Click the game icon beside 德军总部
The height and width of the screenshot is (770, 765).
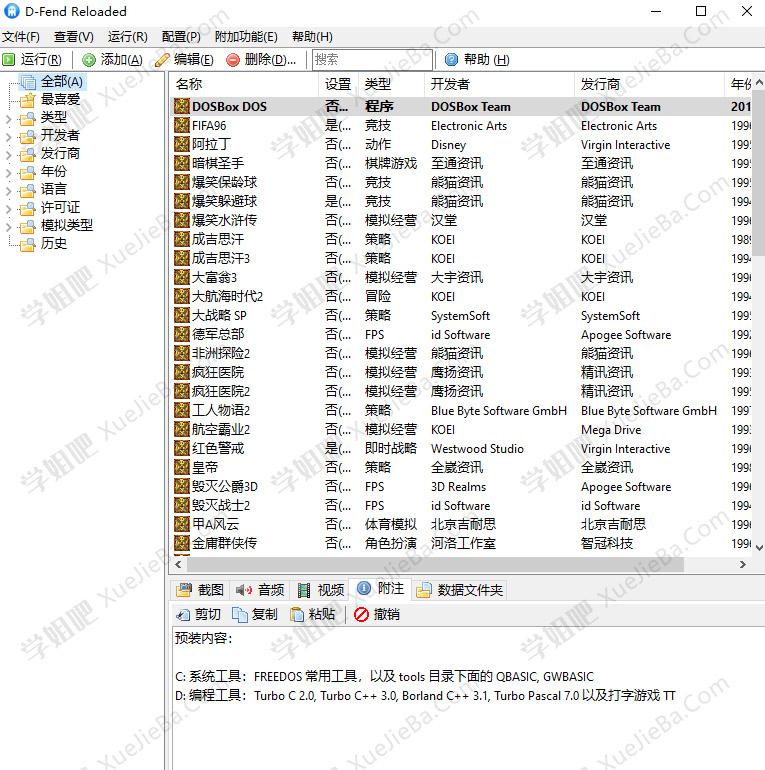tap(182, 334)
